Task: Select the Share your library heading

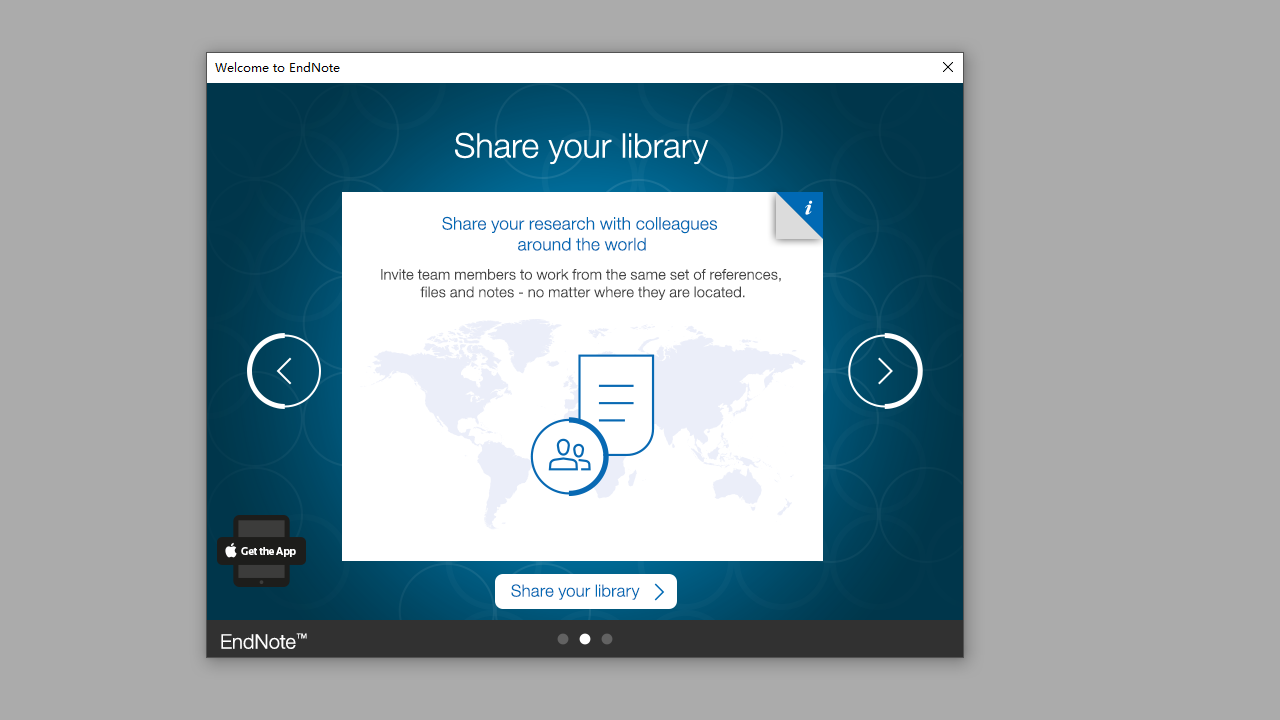Action: 581,146
